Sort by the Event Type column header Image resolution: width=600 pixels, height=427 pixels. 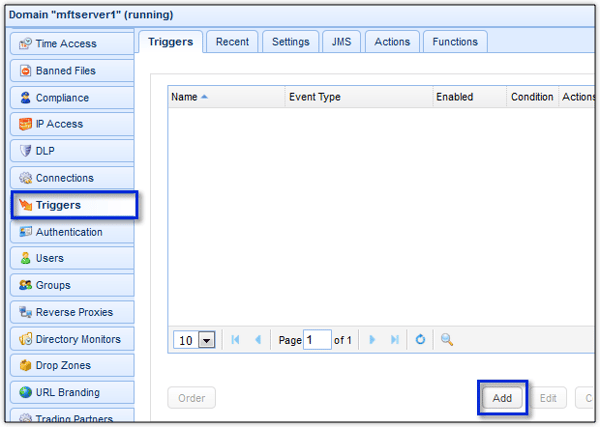359,97
